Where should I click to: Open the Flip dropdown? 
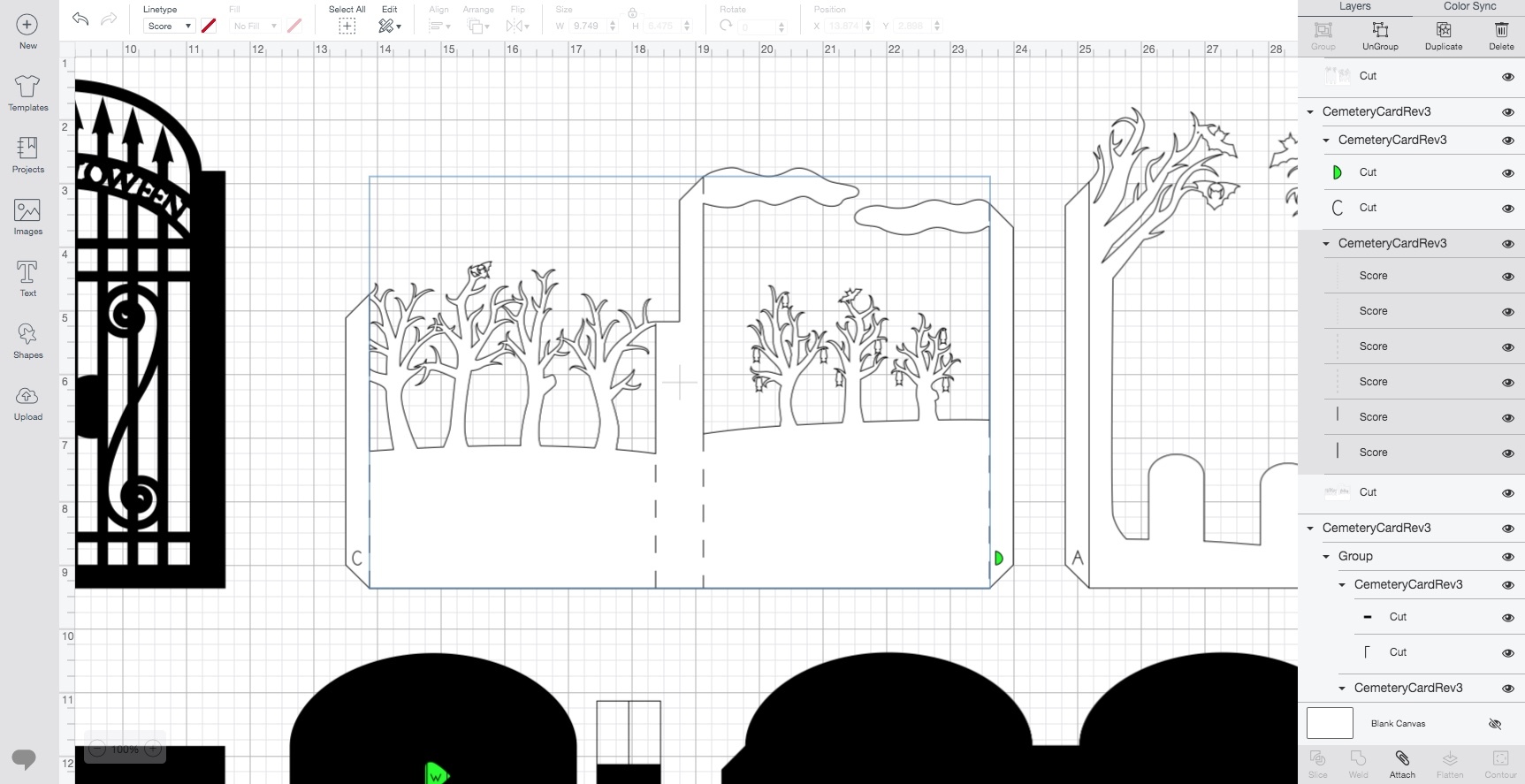(x=518, y=27)
